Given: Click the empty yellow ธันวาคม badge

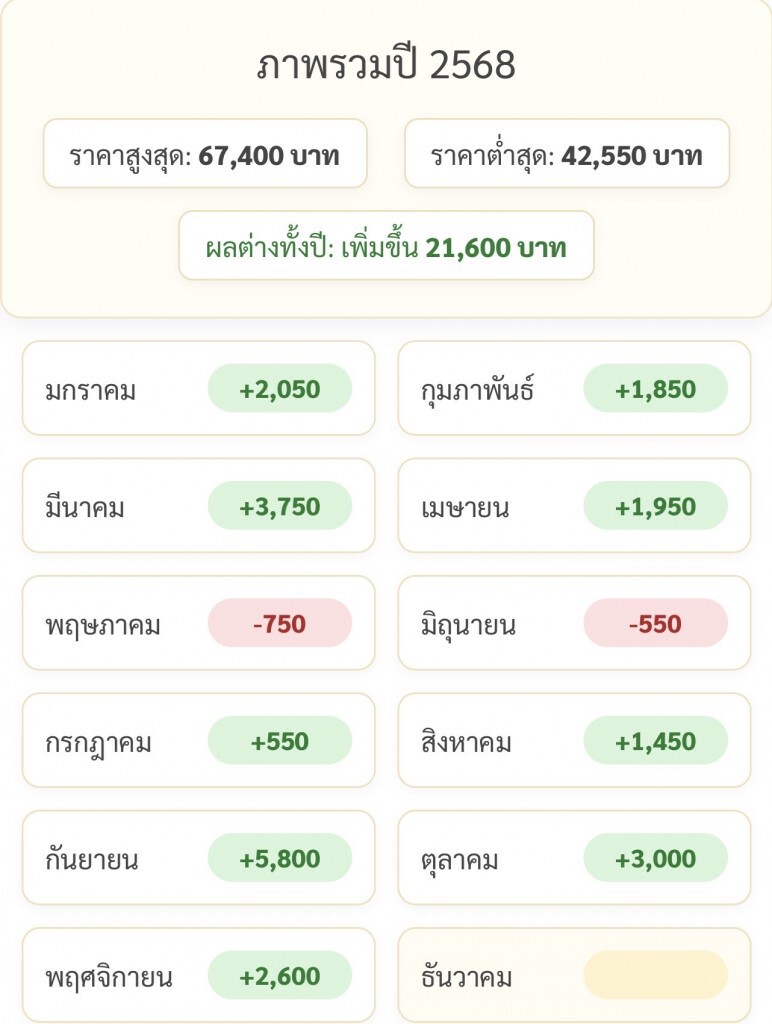Looking at the screenshot, I should pos(655,976).
